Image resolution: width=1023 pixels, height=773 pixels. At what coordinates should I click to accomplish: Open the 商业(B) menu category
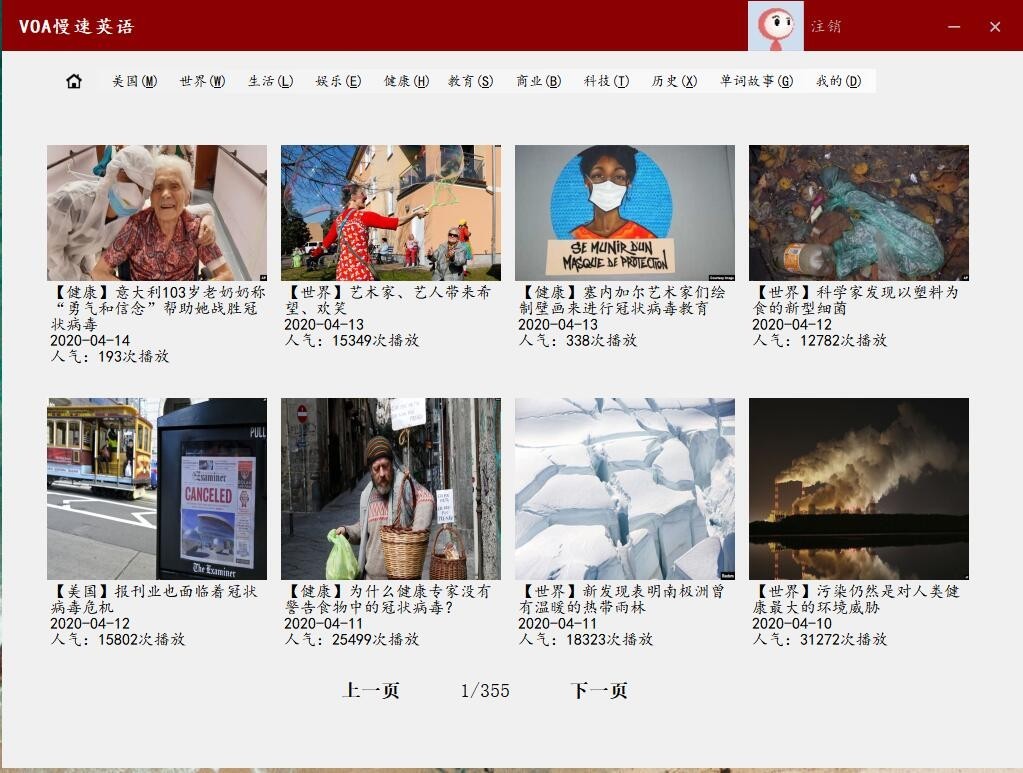pyautogui.click(x=538, y=81)
